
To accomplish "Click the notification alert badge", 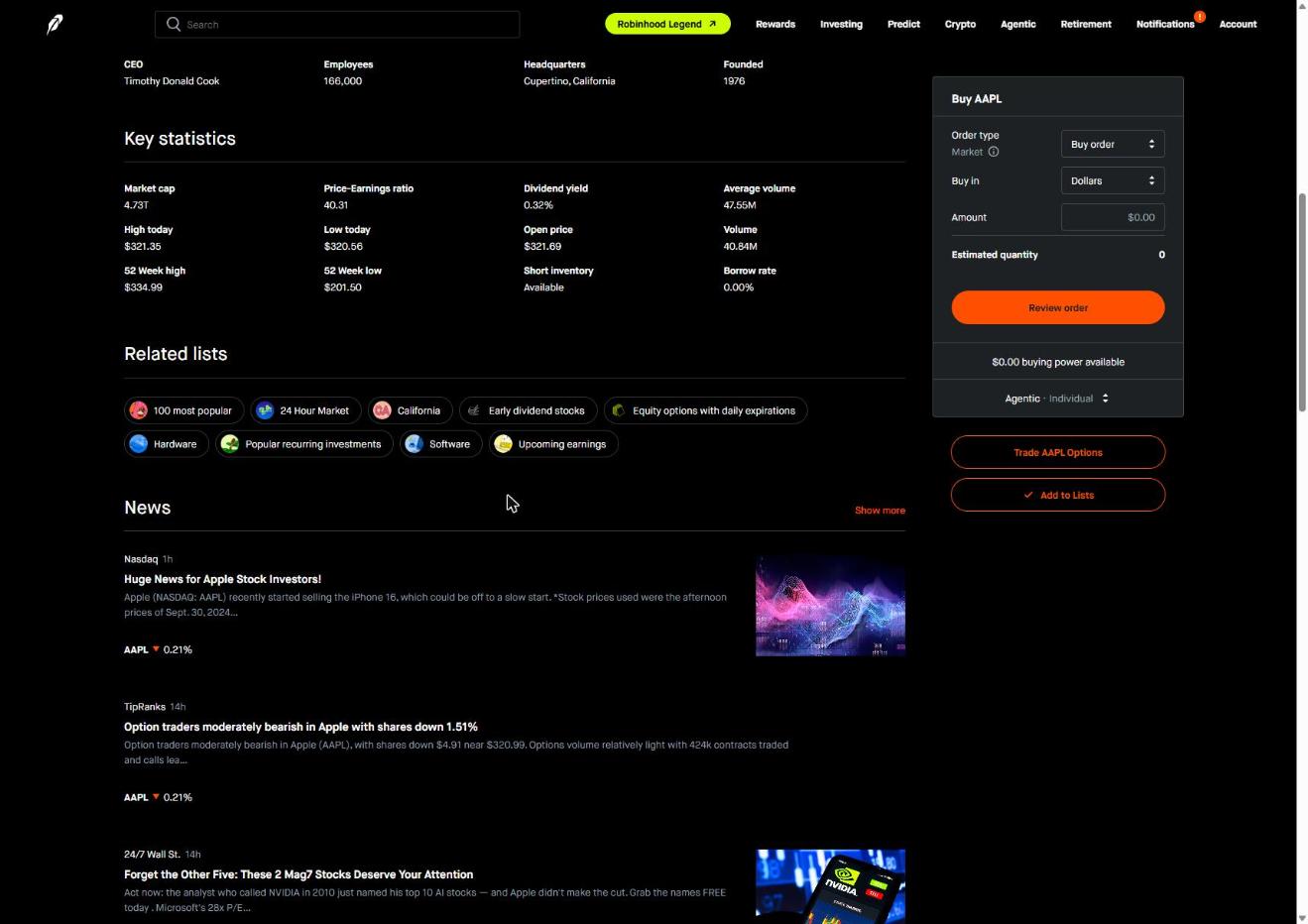I will [1200, 16].
